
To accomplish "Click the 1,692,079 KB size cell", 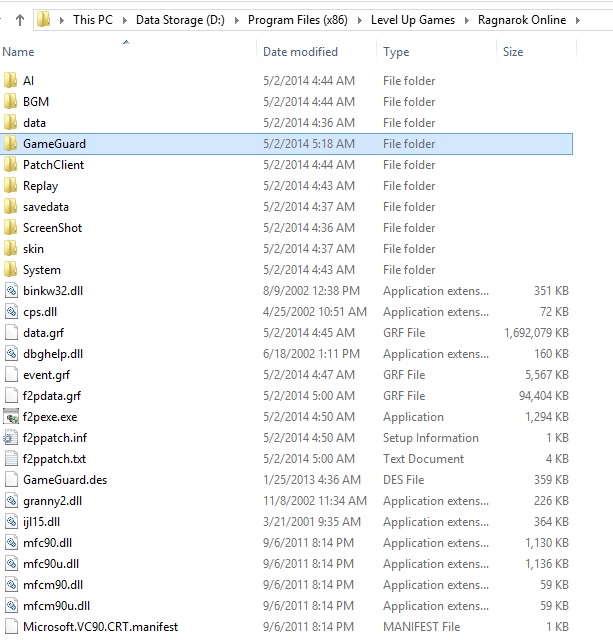I will [x=536, y=333].
